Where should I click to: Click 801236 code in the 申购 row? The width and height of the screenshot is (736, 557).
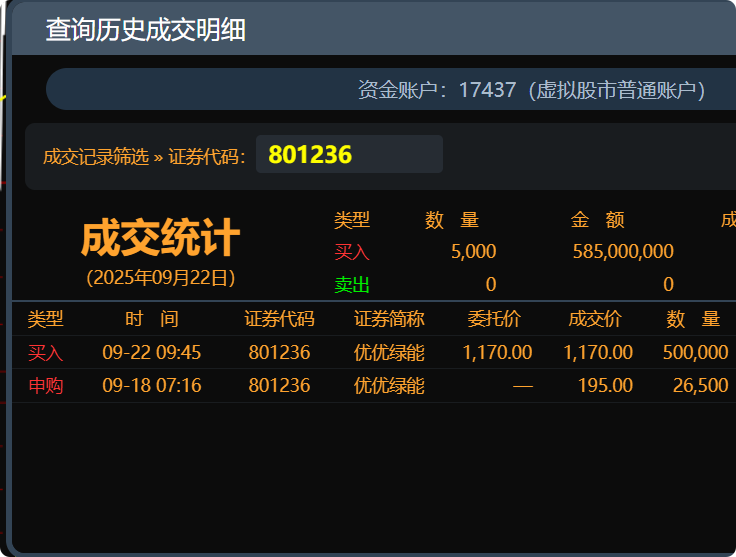pyautogui.click(x=279, y=385)
